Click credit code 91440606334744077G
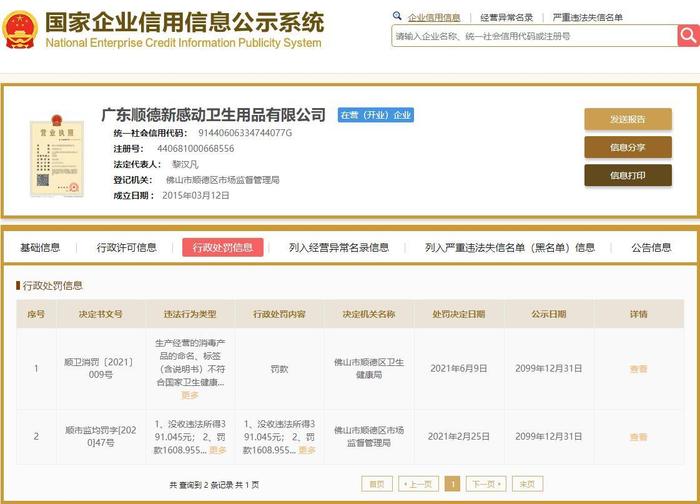 point(245,133)
